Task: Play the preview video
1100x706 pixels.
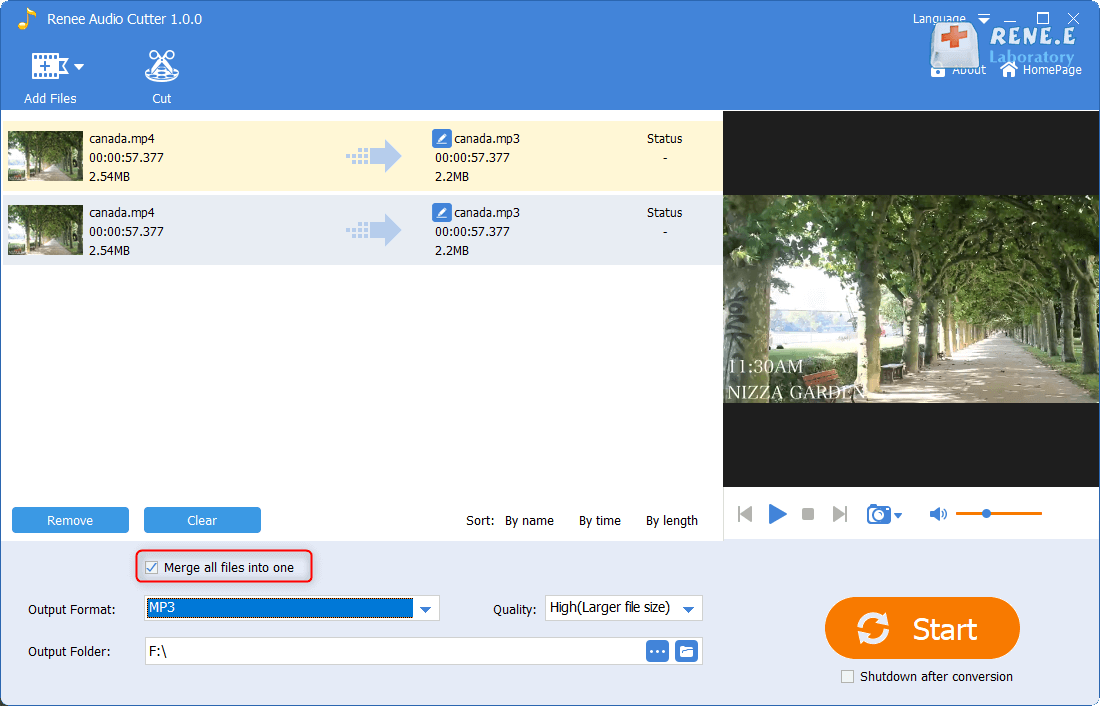Action: (x=777, y=514)
